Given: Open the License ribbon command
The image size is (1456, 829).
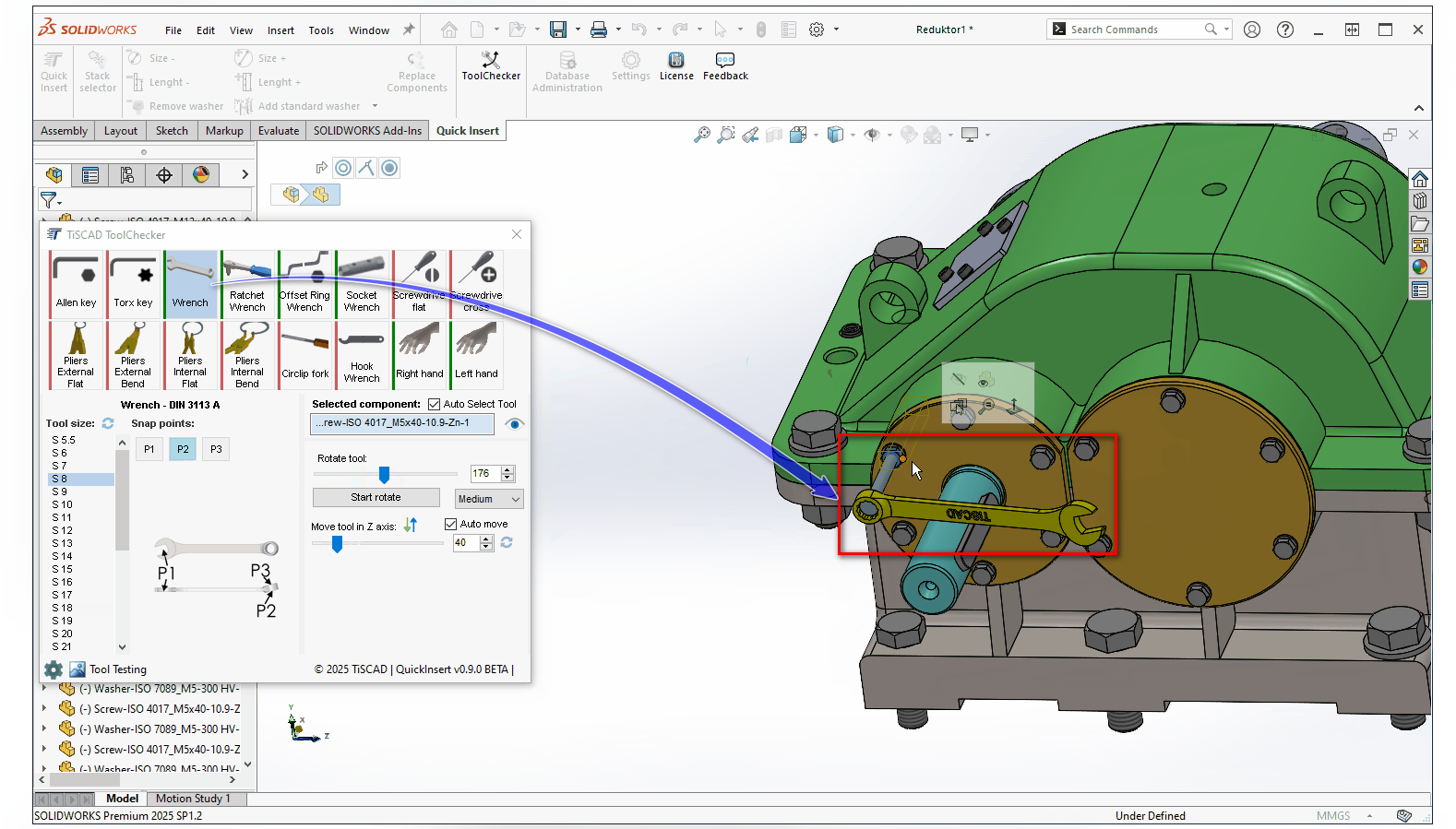Looking at the screenshot, I should pyautogui.click(x=676, y=66).
